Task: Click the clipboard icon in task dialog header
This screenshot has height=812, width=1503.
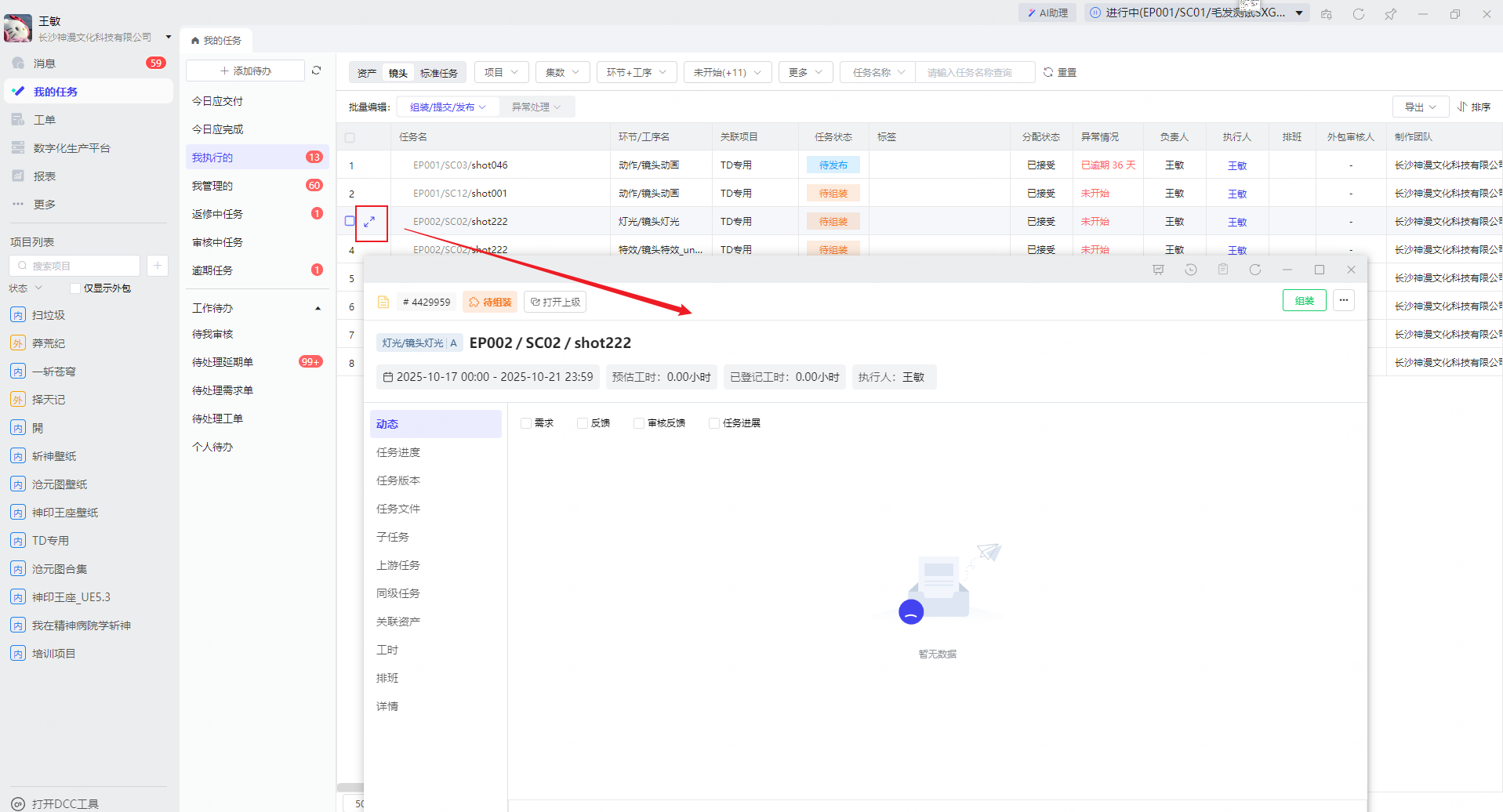Action: [x=1222, y=270]
